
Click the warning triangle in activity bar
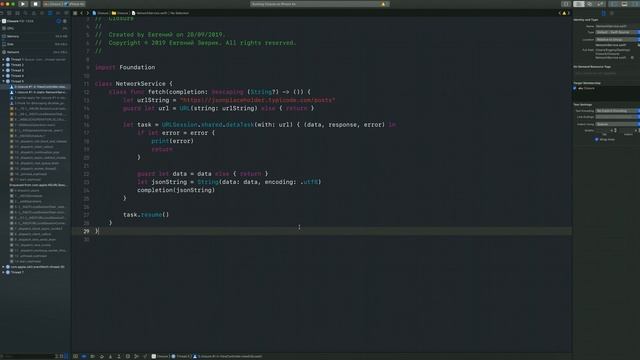point(383,4)
